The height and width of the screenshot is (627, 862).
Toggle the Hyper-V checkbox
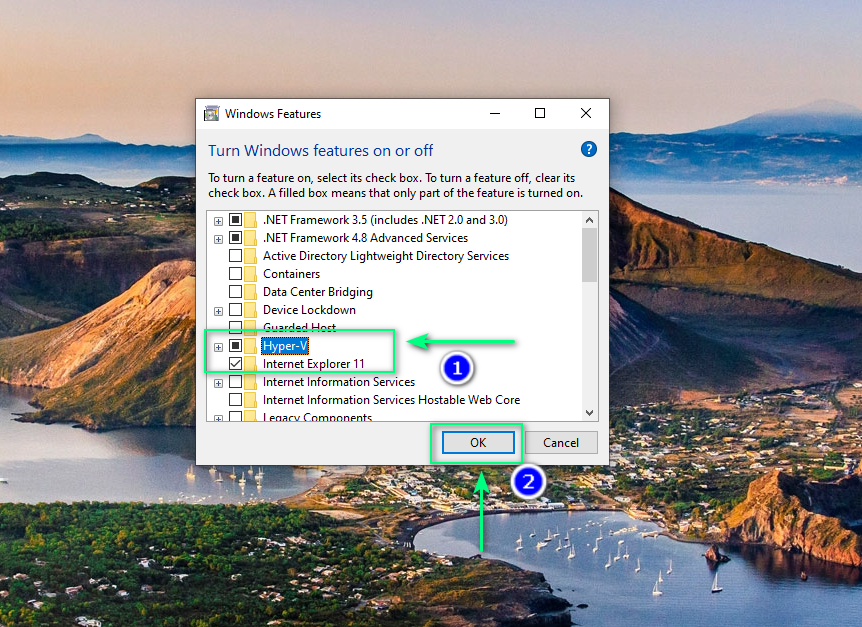[235, 346]
